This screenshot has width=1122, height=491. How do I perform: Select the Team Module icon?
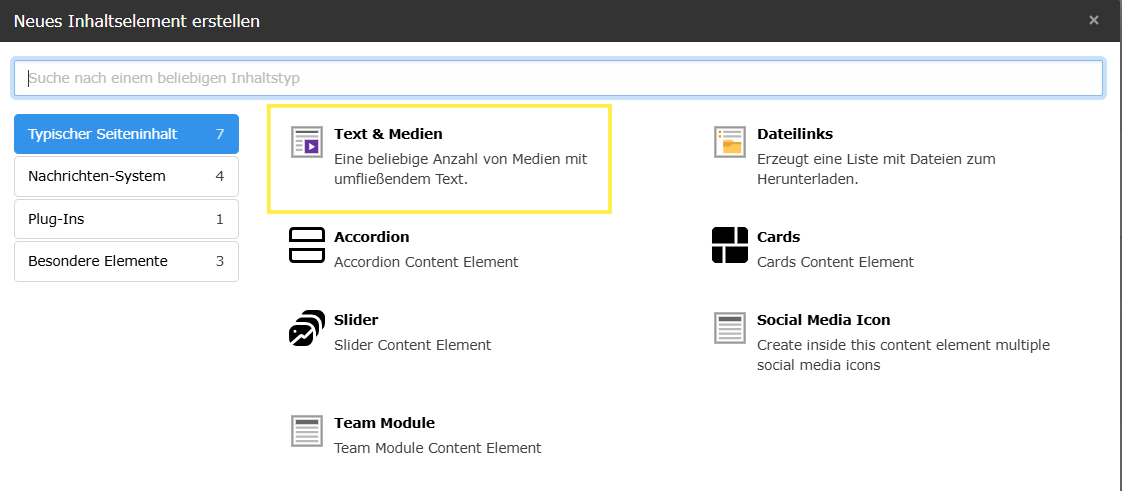(x=307, y=431)
